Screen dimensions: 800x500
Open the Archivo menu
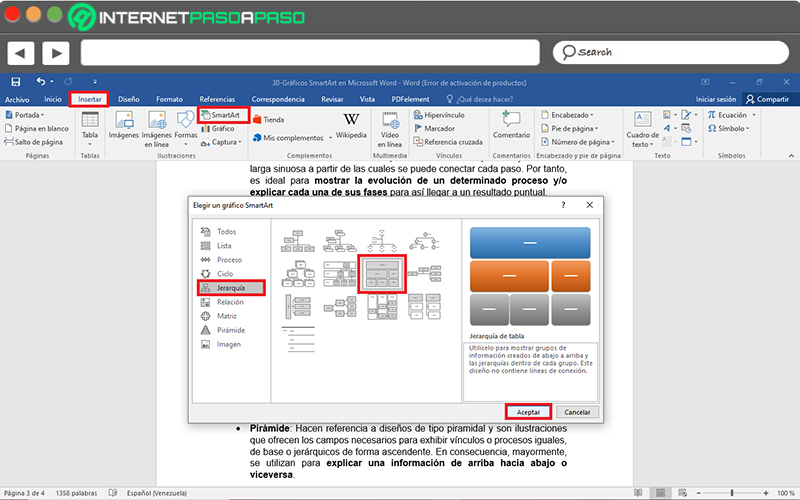(17, 99)
